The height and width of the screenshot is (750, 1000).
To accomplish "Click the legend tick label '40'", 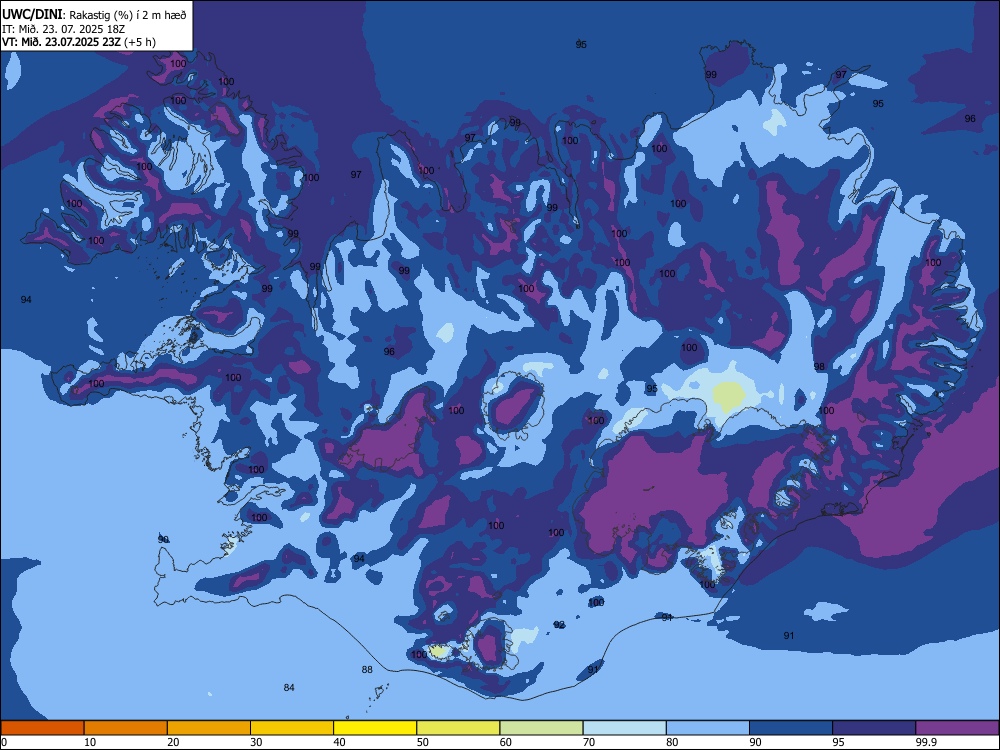I will click(x=340, y=742).
